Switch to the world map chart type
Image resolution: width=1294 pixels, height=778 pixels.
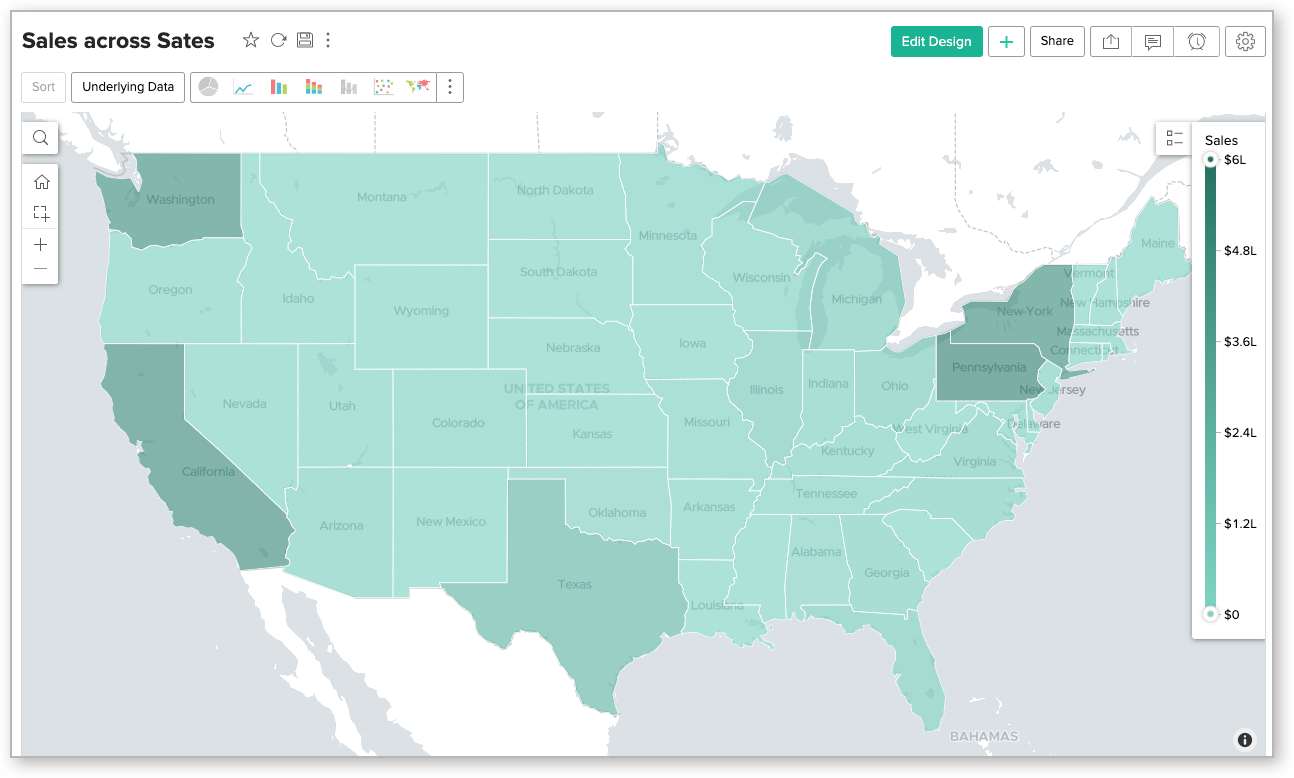[419, 87]
